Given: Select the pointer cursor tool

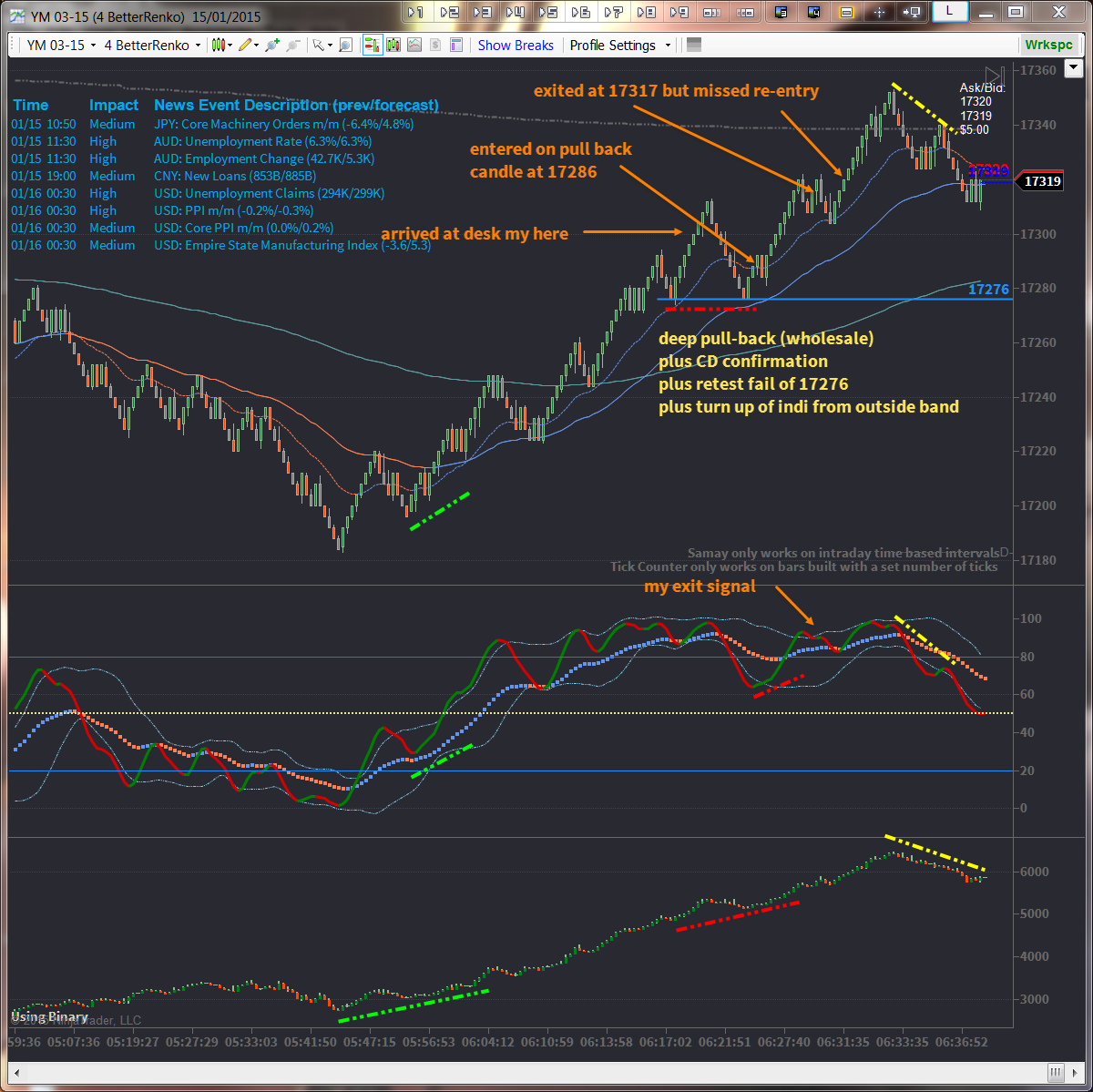Looking at the screenshot, I should (317, 45).
